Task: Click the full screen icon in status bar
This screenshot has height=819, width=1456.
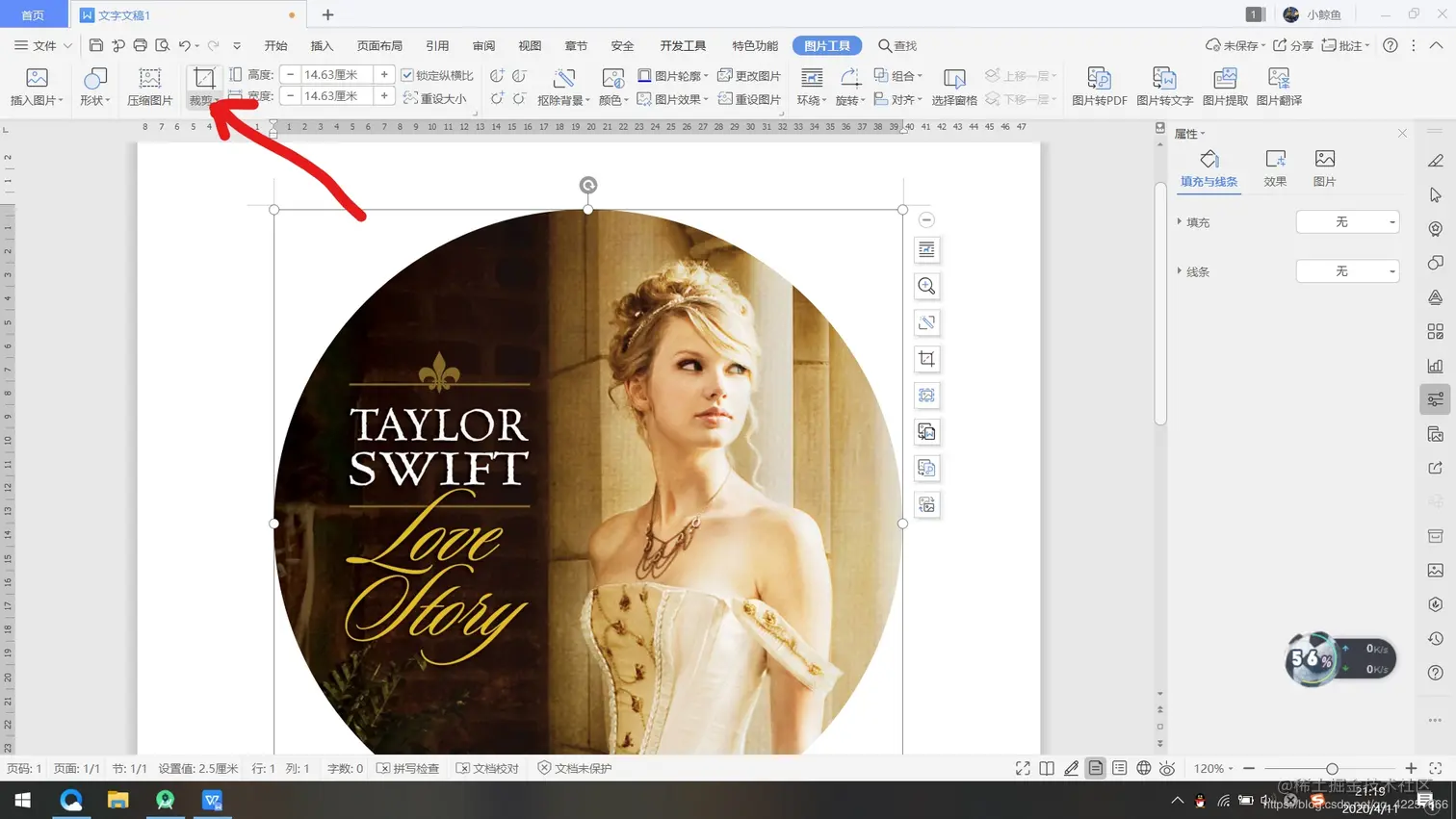Action: point(1023,768)
